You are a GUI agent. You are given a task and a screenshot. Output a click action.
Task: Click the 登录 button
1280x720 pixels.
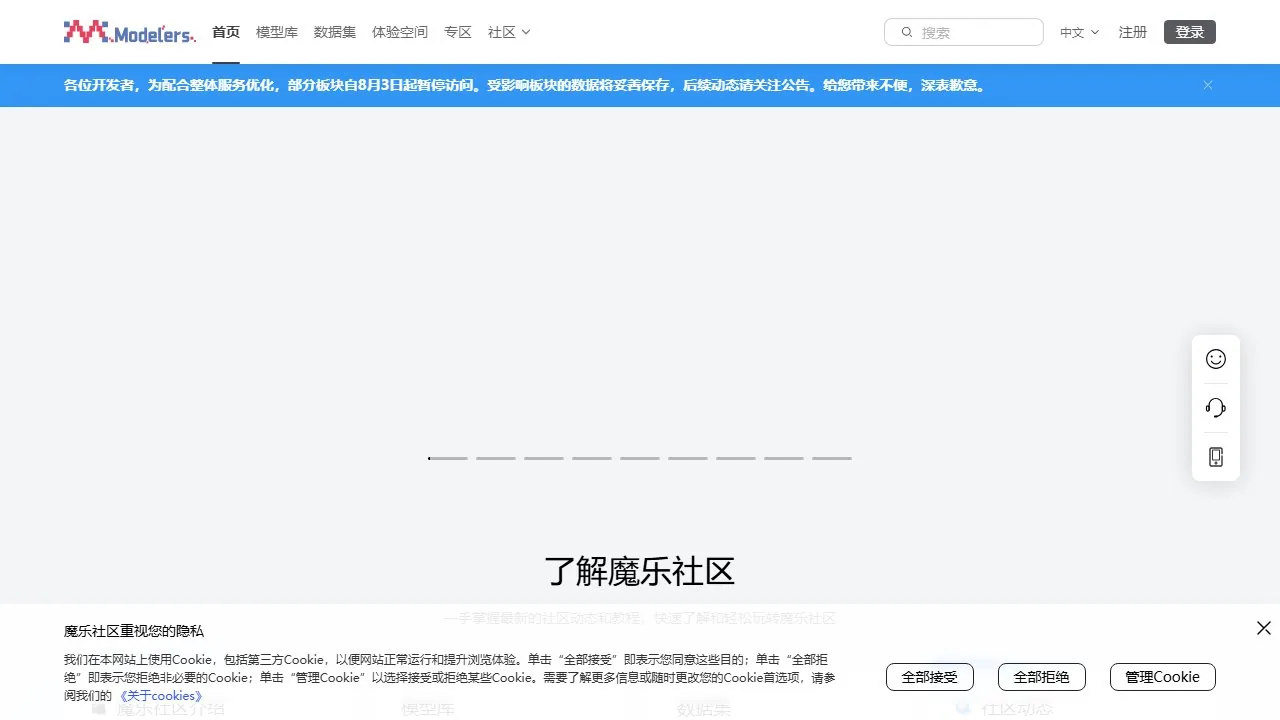point(1190,32)
